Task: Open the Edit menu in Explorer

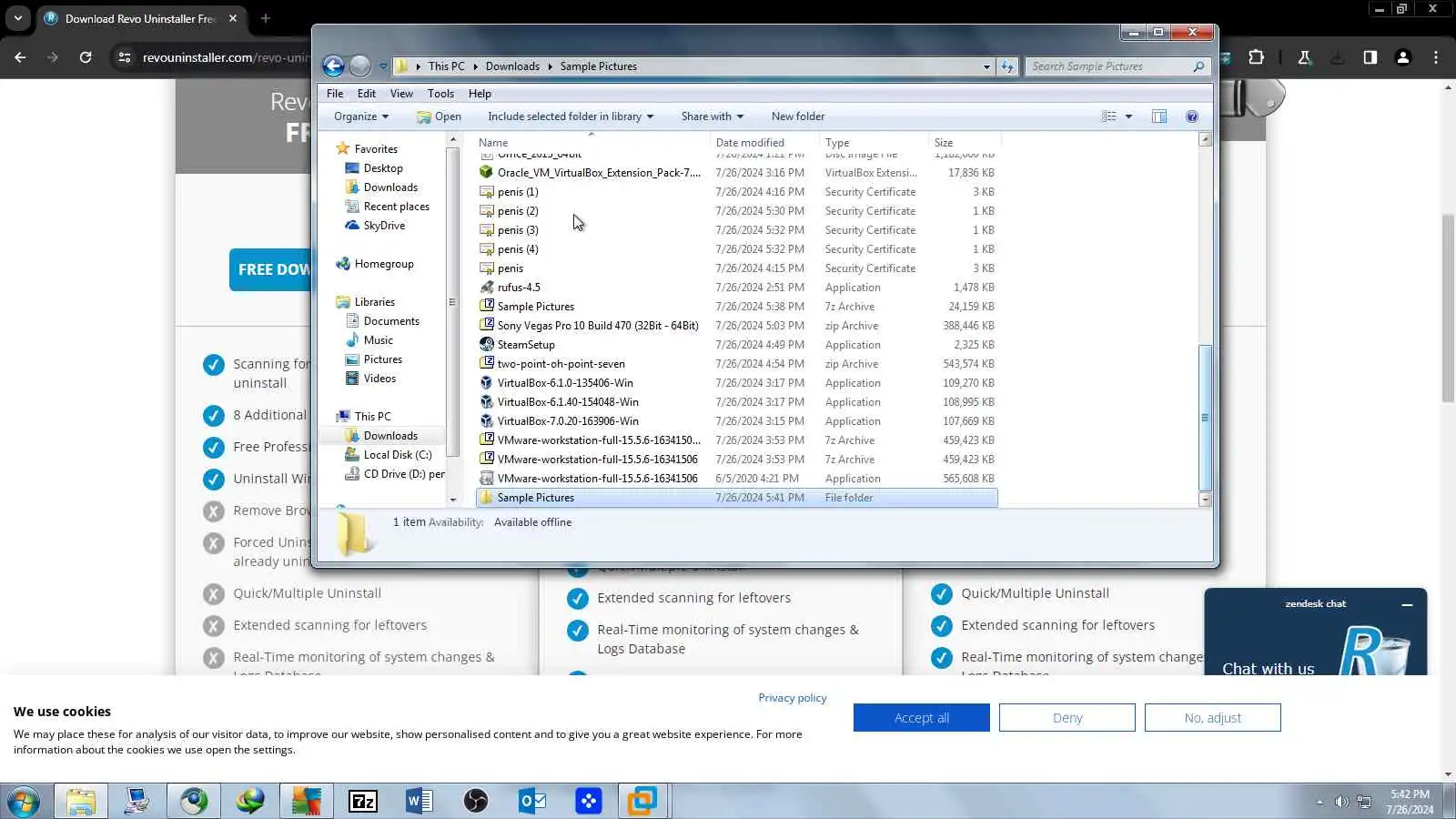Action: coord(367,94)
